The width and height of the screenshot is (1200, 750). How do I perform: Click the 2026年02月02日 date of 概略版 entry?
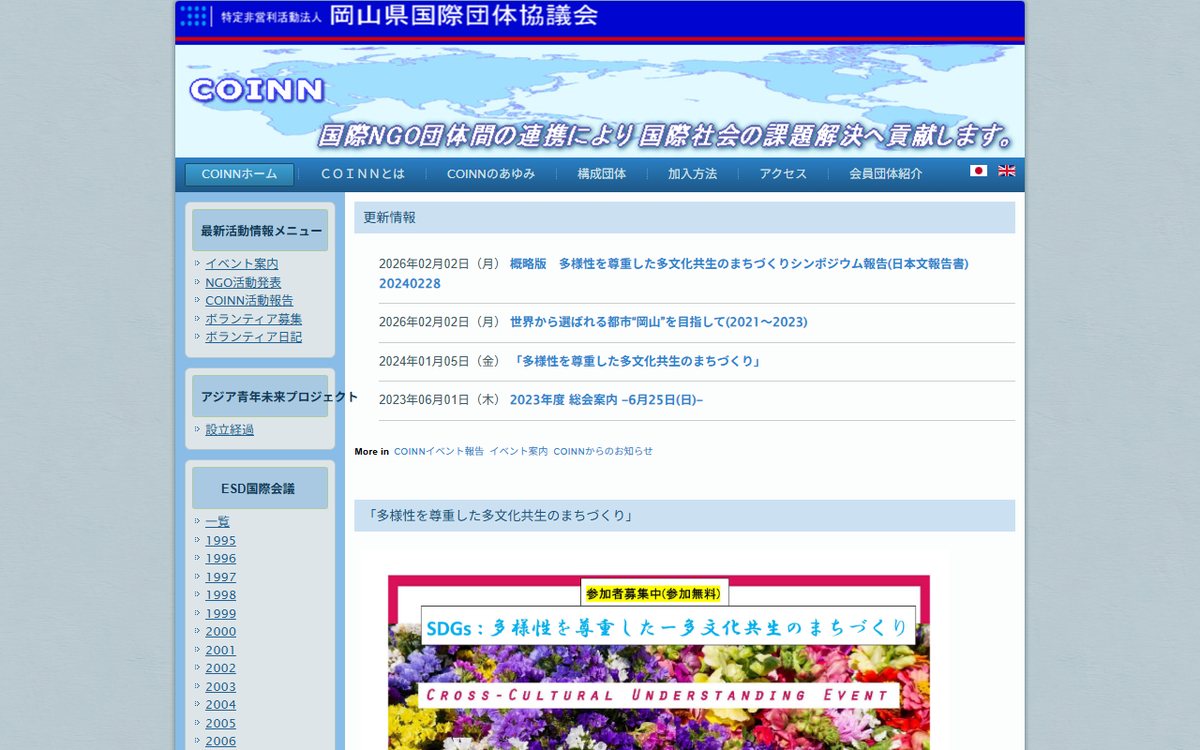pyautogui.click(x=440, y=264)
